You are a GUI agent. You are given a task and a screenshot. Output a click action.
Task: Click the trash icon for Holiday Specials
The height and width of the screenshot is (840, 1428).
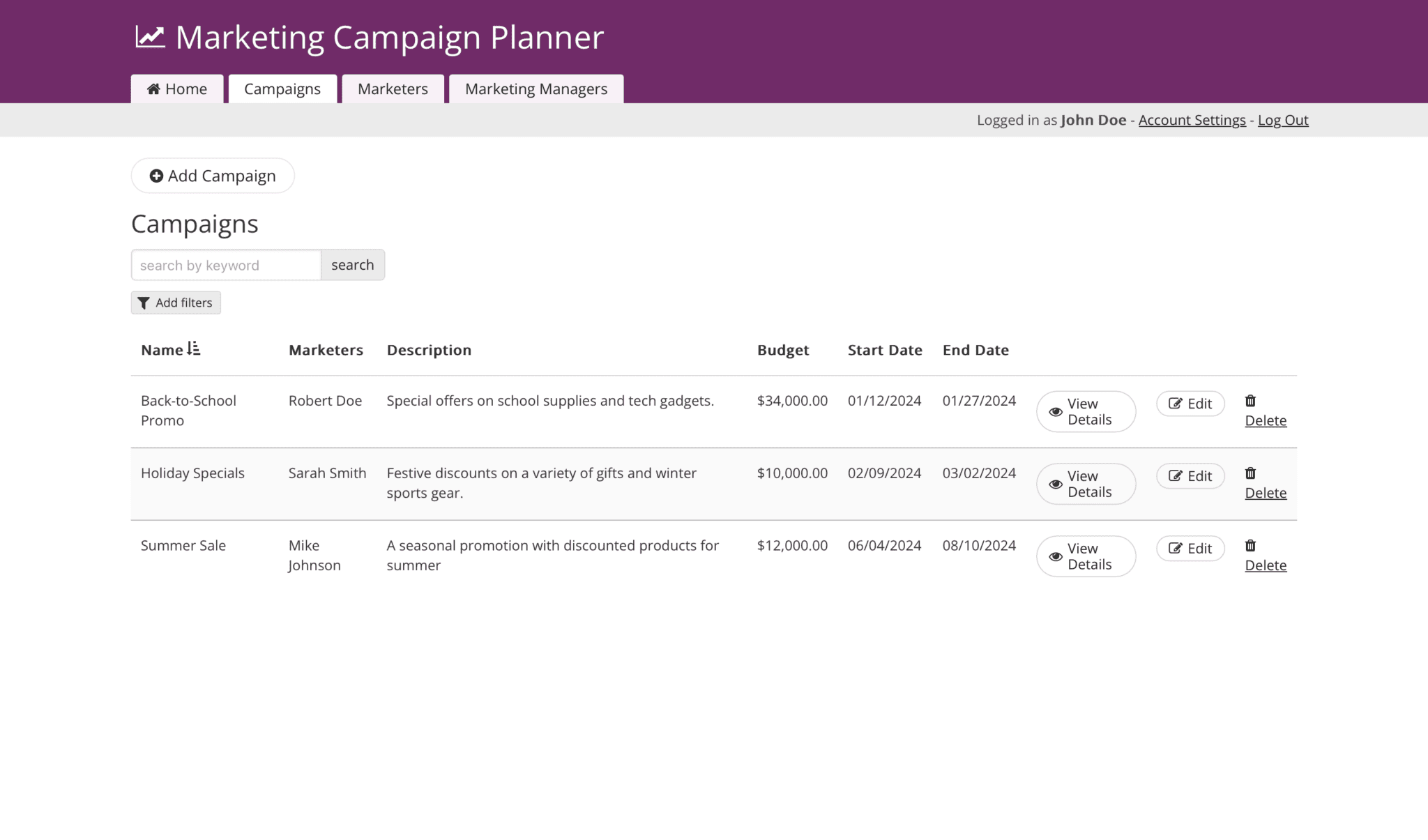[x=1250, y=473]
